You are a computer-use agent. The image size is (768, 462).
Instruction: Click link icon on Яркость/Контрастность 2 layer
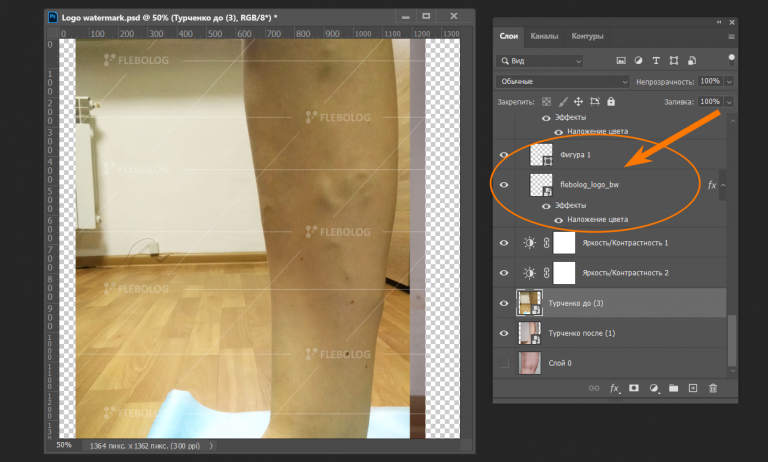(546, 273)
